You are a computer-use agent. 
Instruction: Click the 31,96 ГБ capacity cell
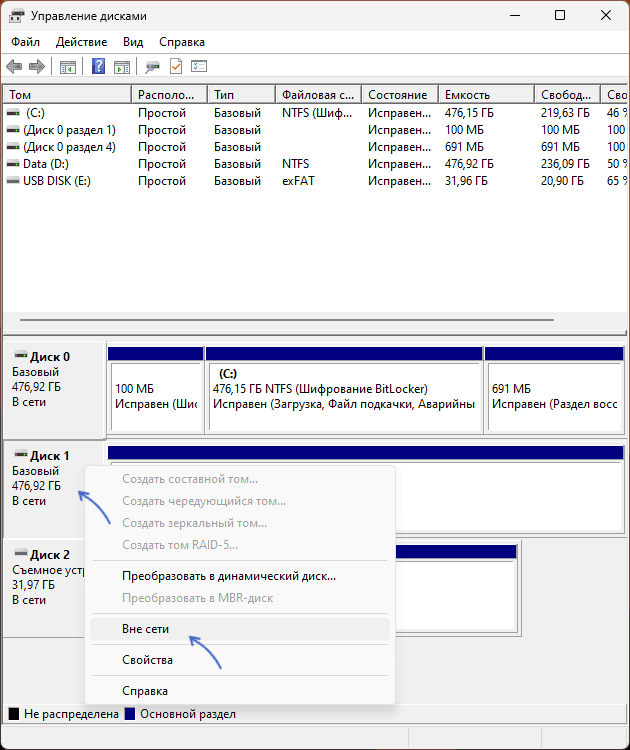(x=466, y=181)
